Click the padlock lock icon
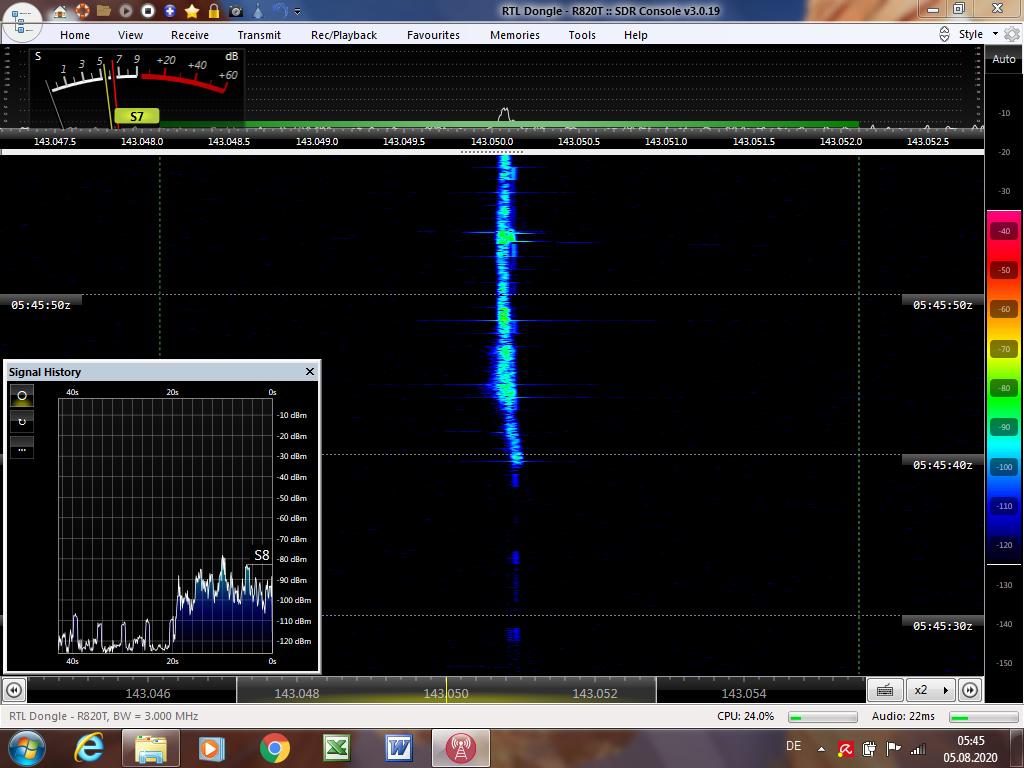Screen dimensions: 1024x768 click(x=214, y=10)
